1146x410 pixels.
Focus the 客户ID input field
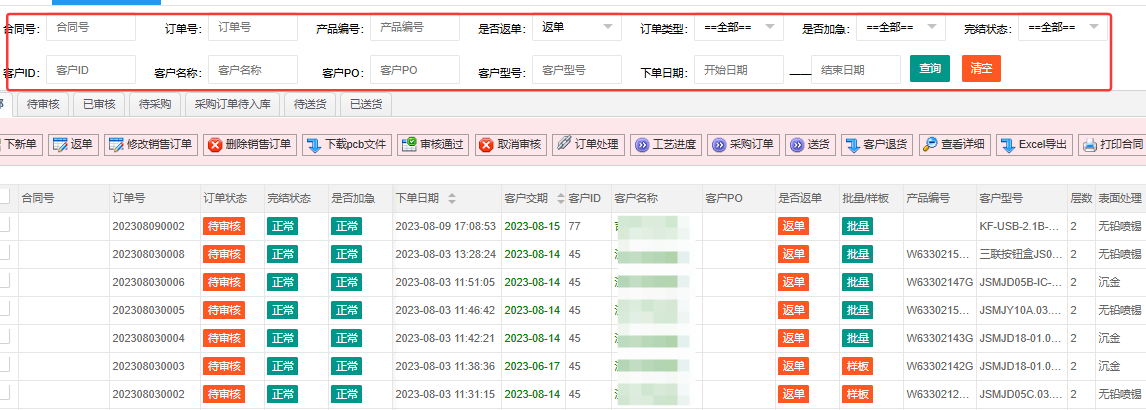click(x=91, y=69)
